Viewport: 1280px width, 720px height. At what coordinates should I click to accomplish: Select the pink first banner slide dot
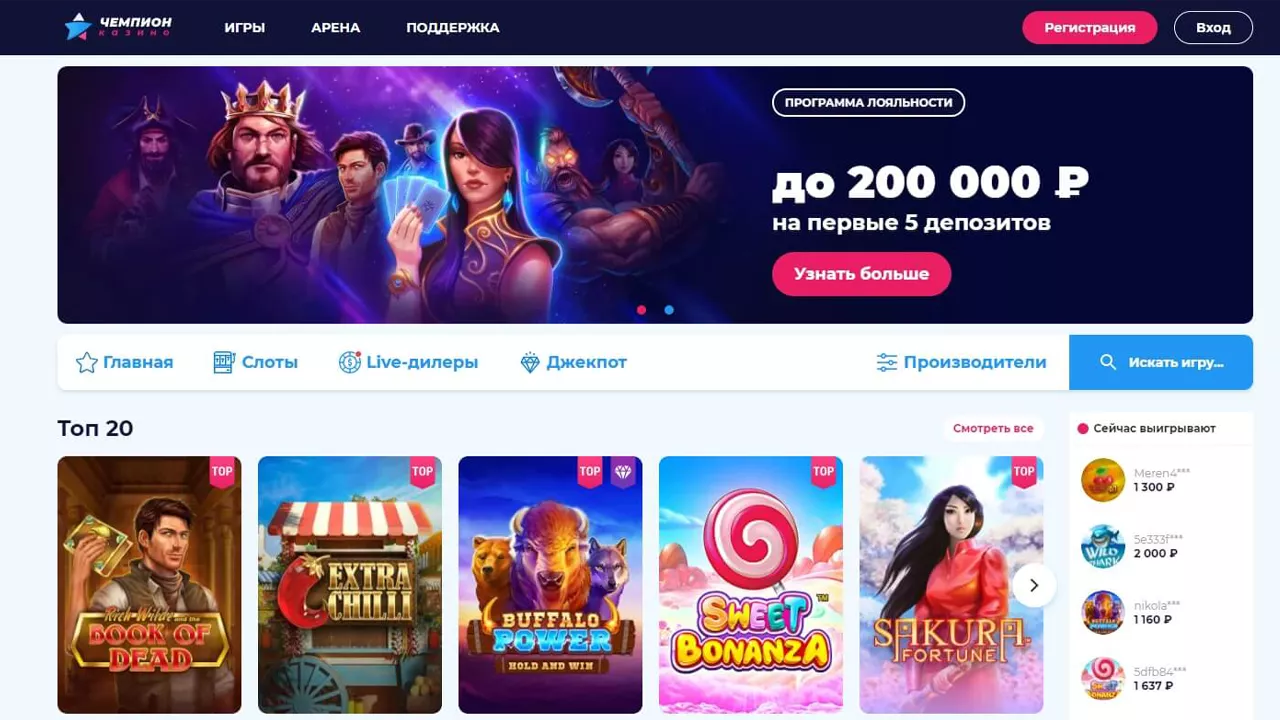[641, 310]
